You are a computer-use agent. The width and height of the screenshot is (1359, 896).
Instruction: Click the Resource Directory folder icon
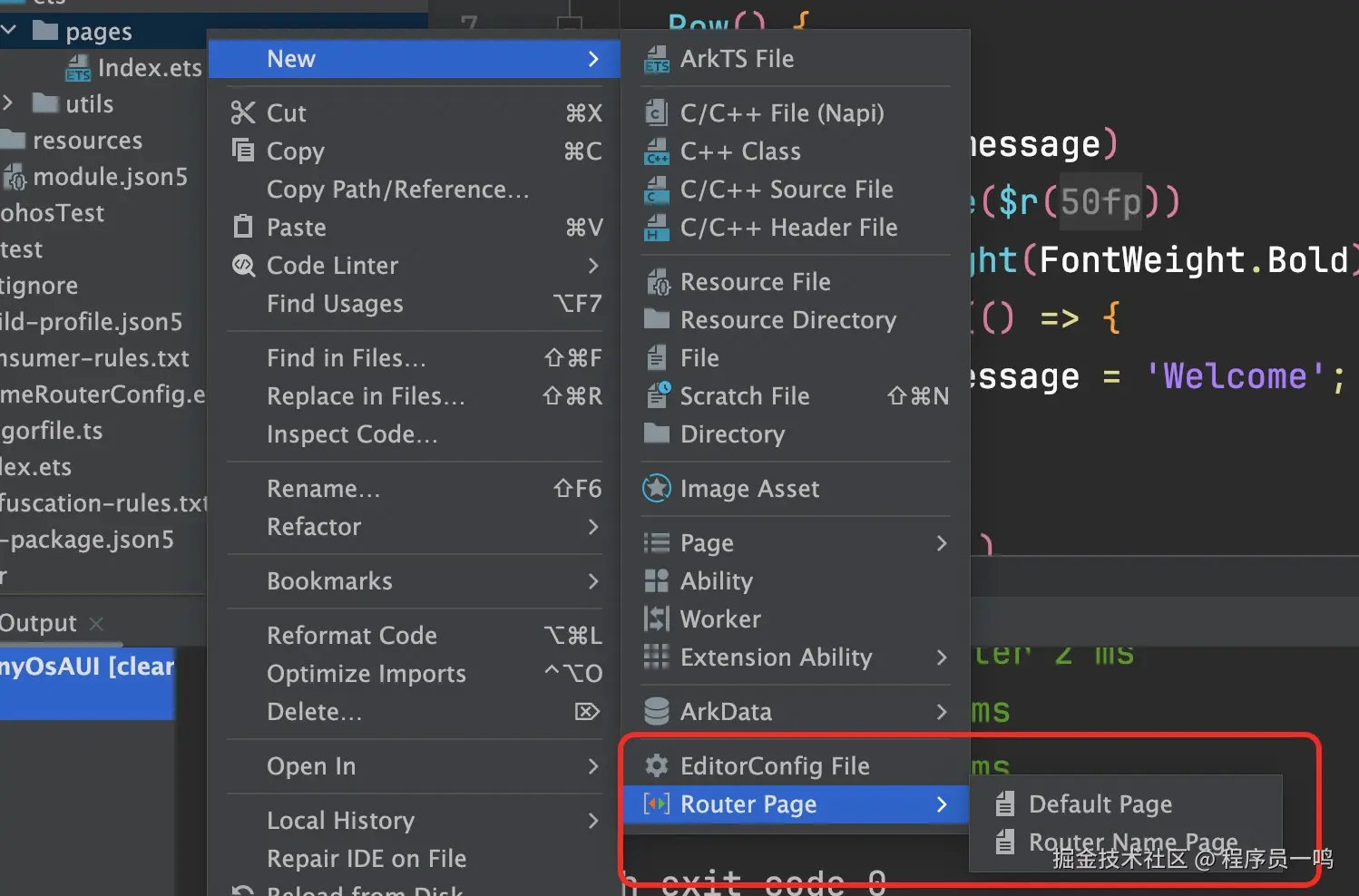[657, 320]
